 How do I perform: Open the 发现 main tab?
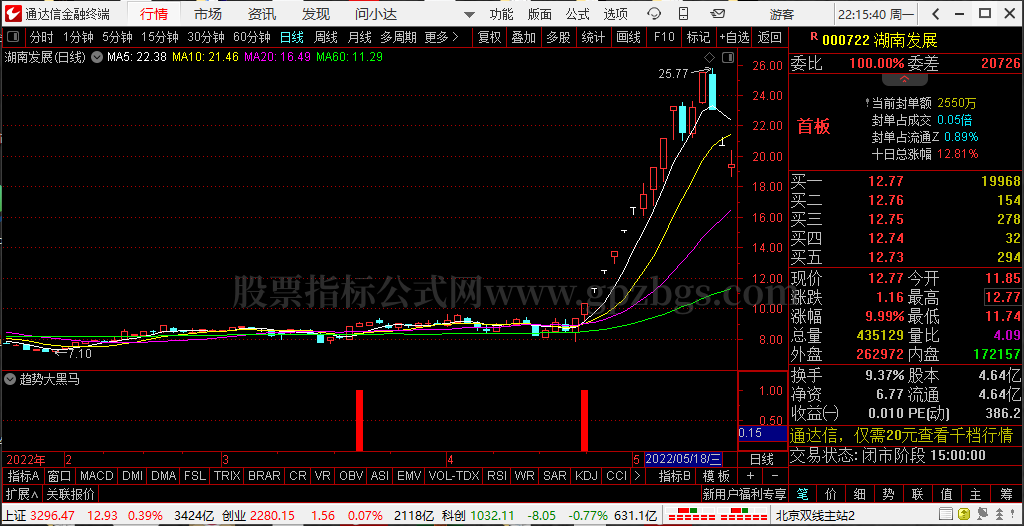tap(315, 14)
